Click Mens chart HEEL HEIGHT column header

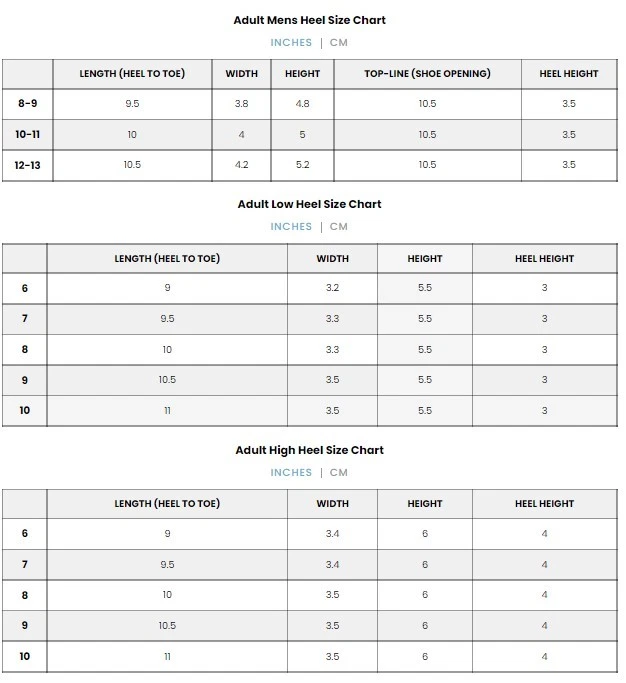pos(568,74)
